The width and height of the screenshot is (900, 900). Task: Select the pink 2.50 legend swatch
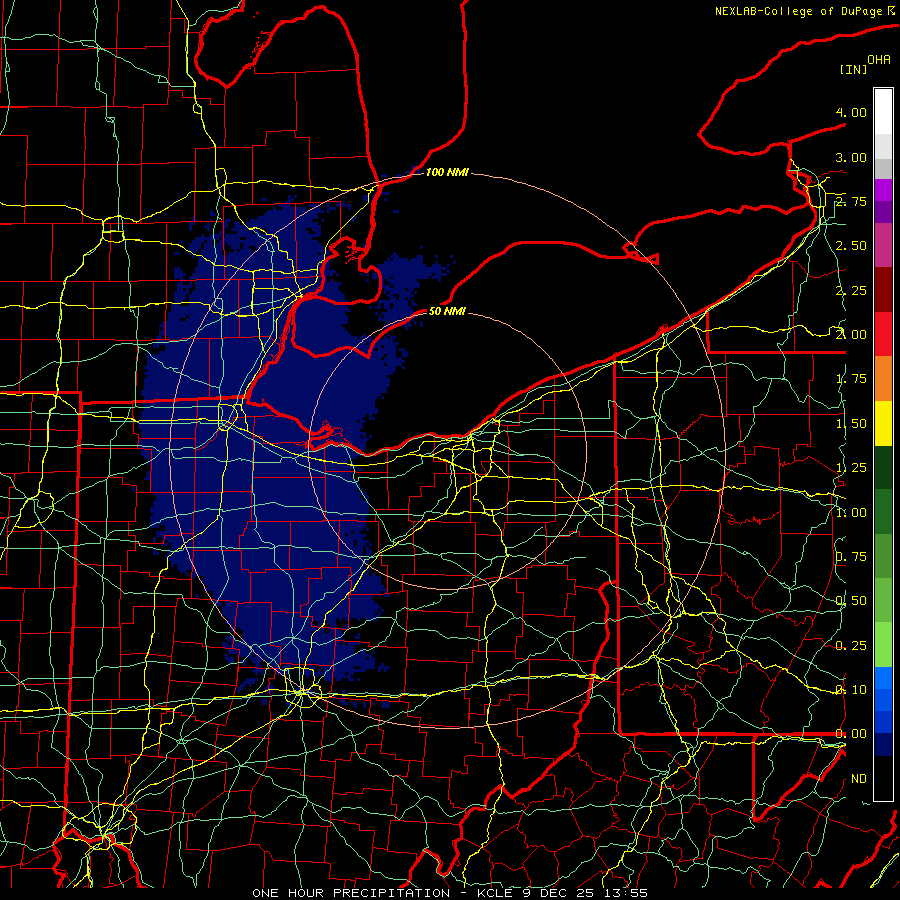click(883, 246)
